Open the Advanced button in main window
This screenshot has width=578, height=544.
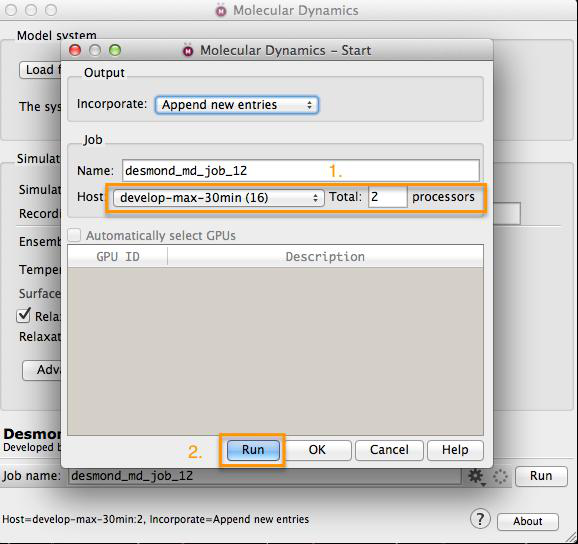[42, 370]
